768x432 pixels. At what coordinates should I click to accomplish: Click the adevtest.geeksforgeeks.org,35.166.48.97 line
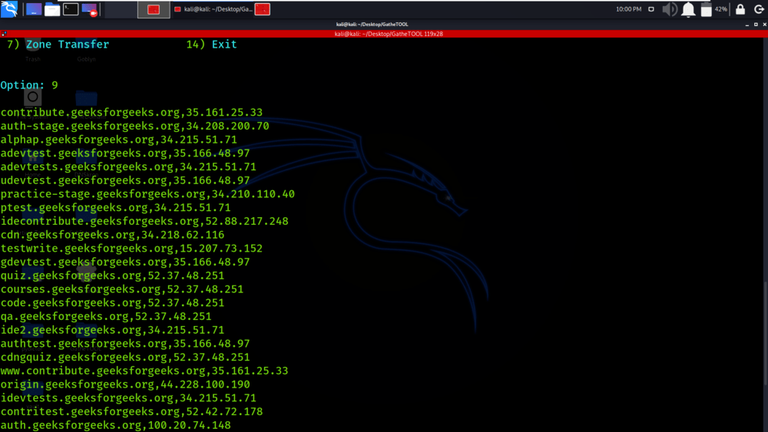[125, 153]
